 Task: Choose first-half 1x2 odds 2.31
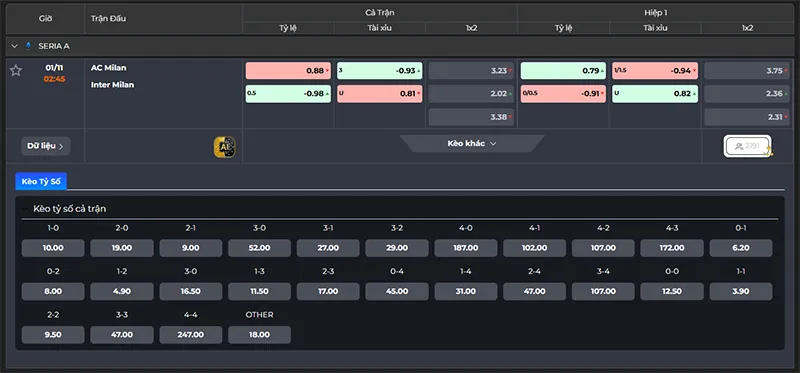point(747,117)
